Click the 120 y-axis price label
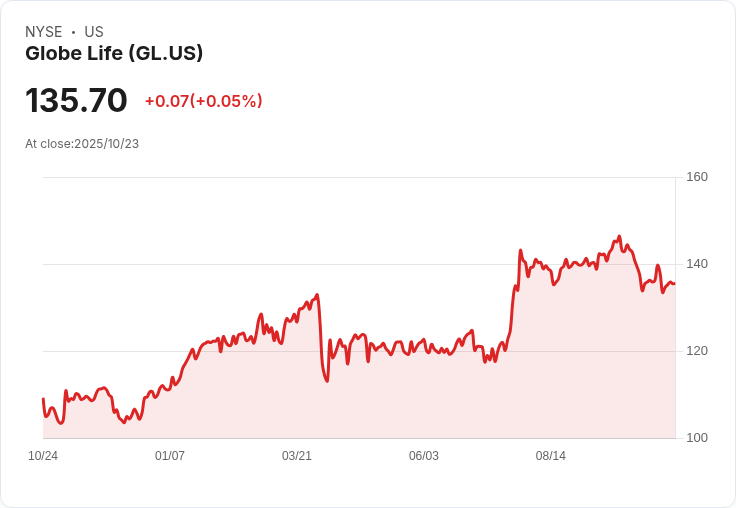736x508 pixels. click(x=697, y=351)
